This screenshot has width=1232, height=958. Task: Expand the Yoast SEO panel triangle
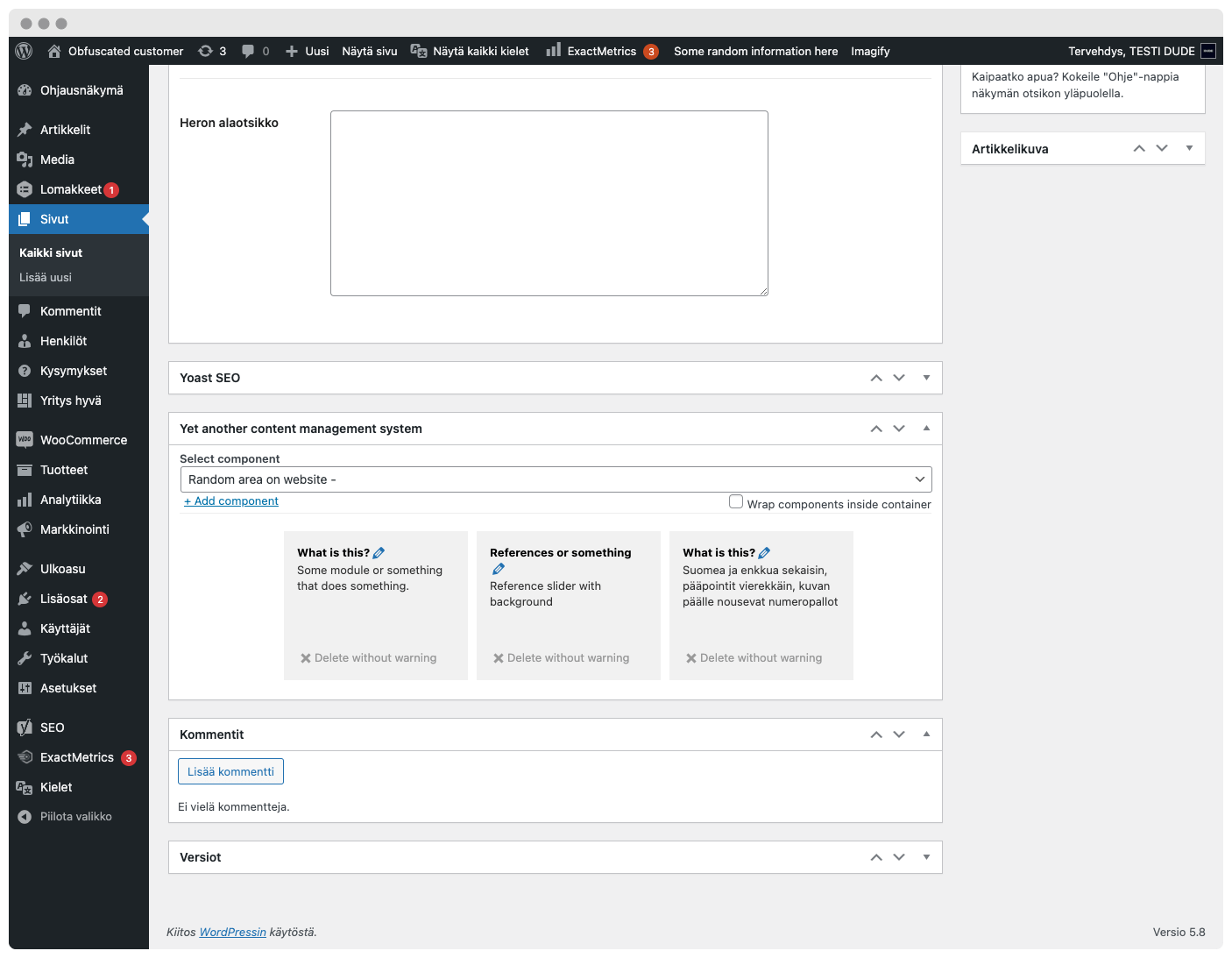click(926, 378)
